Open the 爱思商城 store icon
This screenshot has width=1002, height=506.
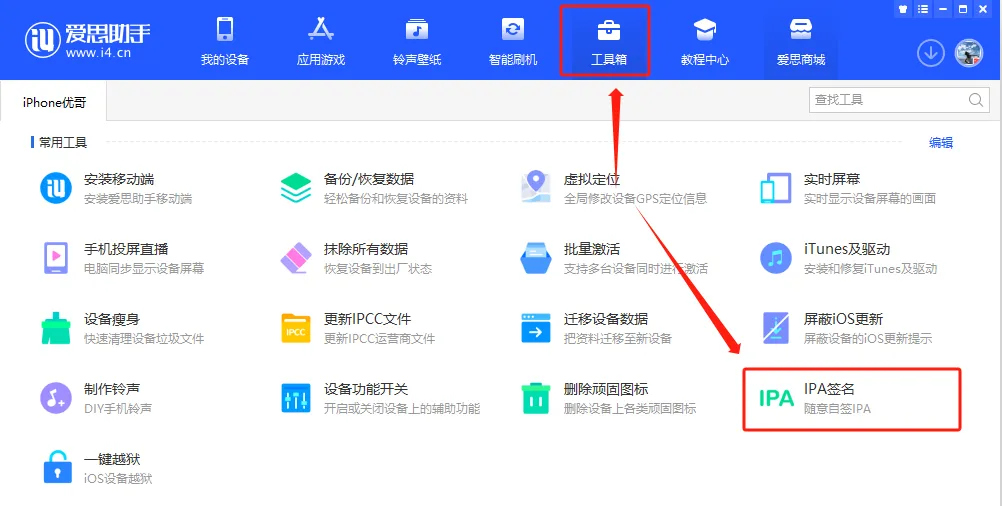pos(801,29)
